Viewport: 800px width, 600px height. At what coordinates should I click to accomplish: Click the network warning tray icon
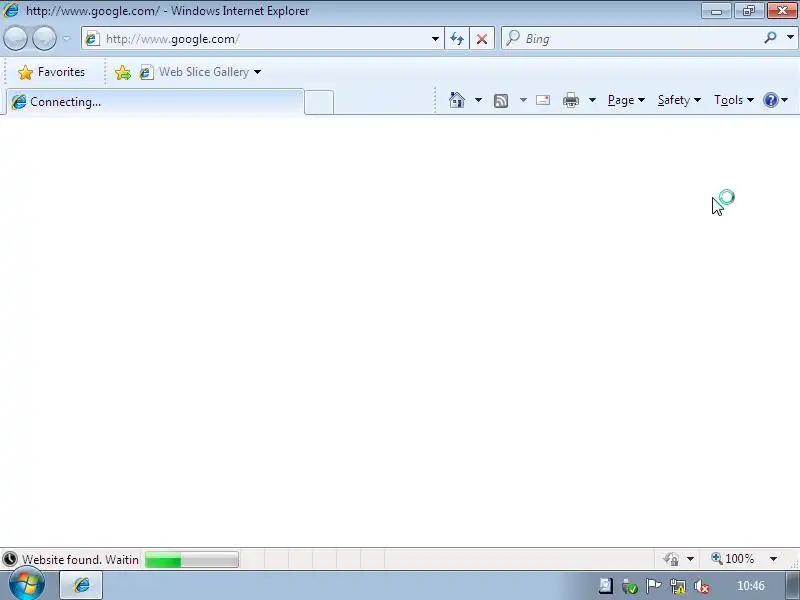(678, 586)
